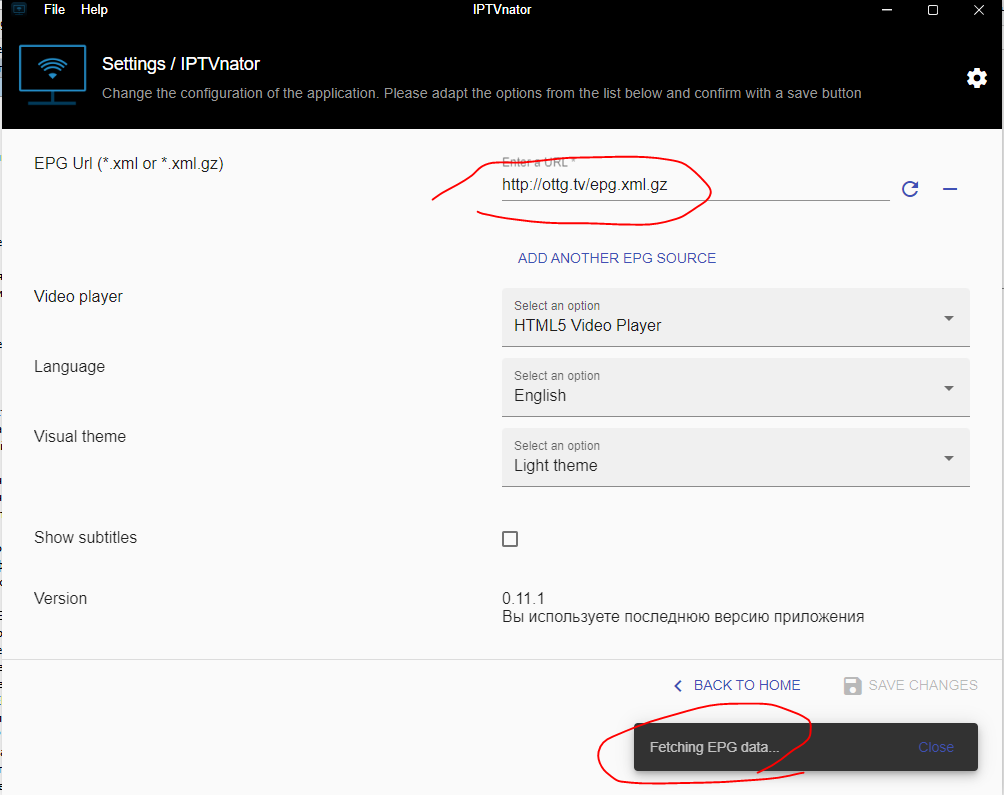Screen dimensions: 1004x795
Task: Click Add Another EPG Source
Action: pos(617,258)
